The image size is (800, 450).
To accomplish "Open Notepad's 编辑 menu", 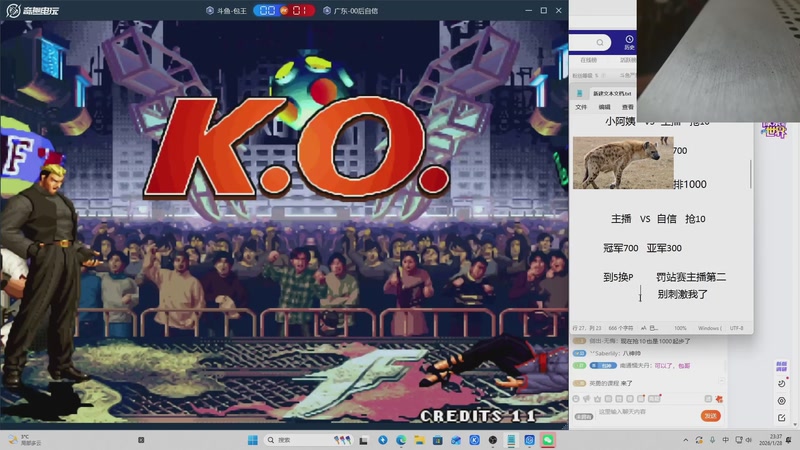I will pos(605,107).
